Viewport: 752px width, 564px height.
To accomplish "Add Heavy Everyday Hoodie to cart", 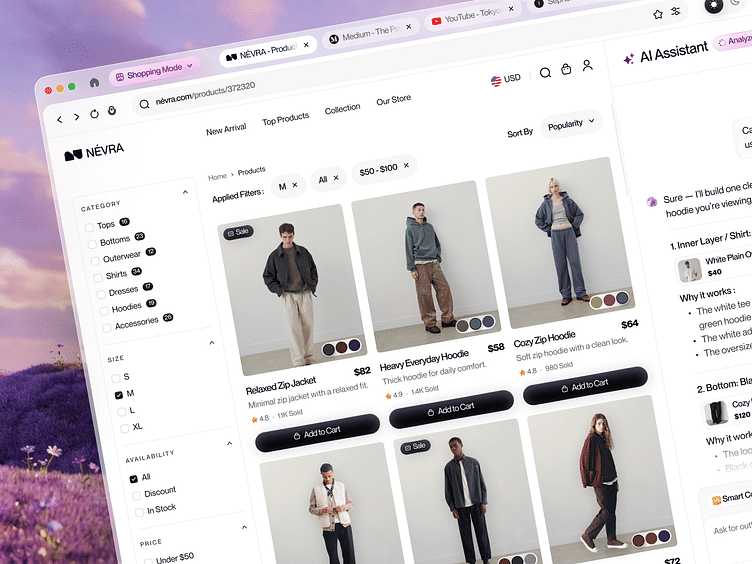I will tap(451, 409).
